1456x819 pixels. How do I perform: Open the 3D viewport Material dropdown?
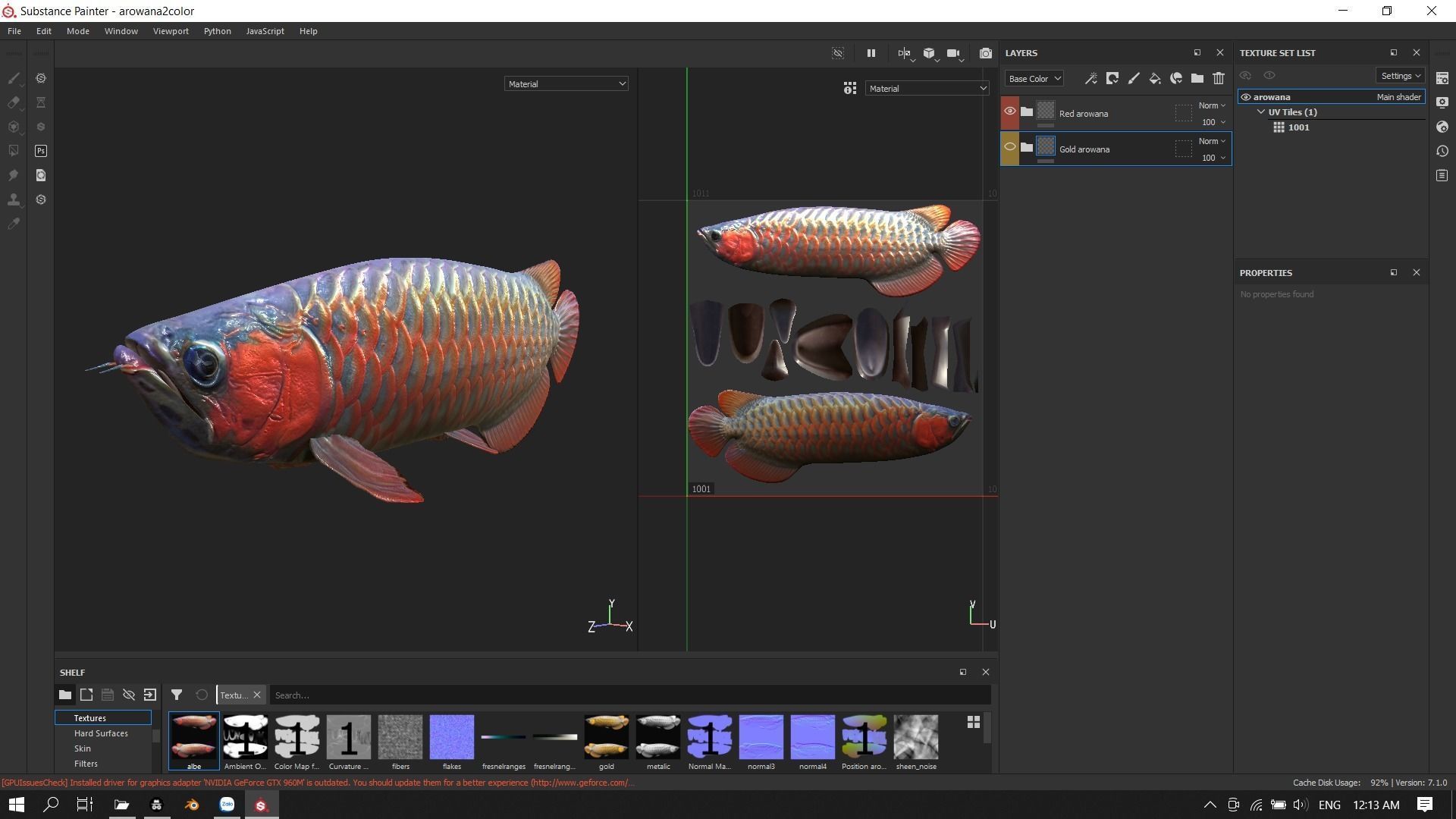pyautogui.click(x=566, y=83)
